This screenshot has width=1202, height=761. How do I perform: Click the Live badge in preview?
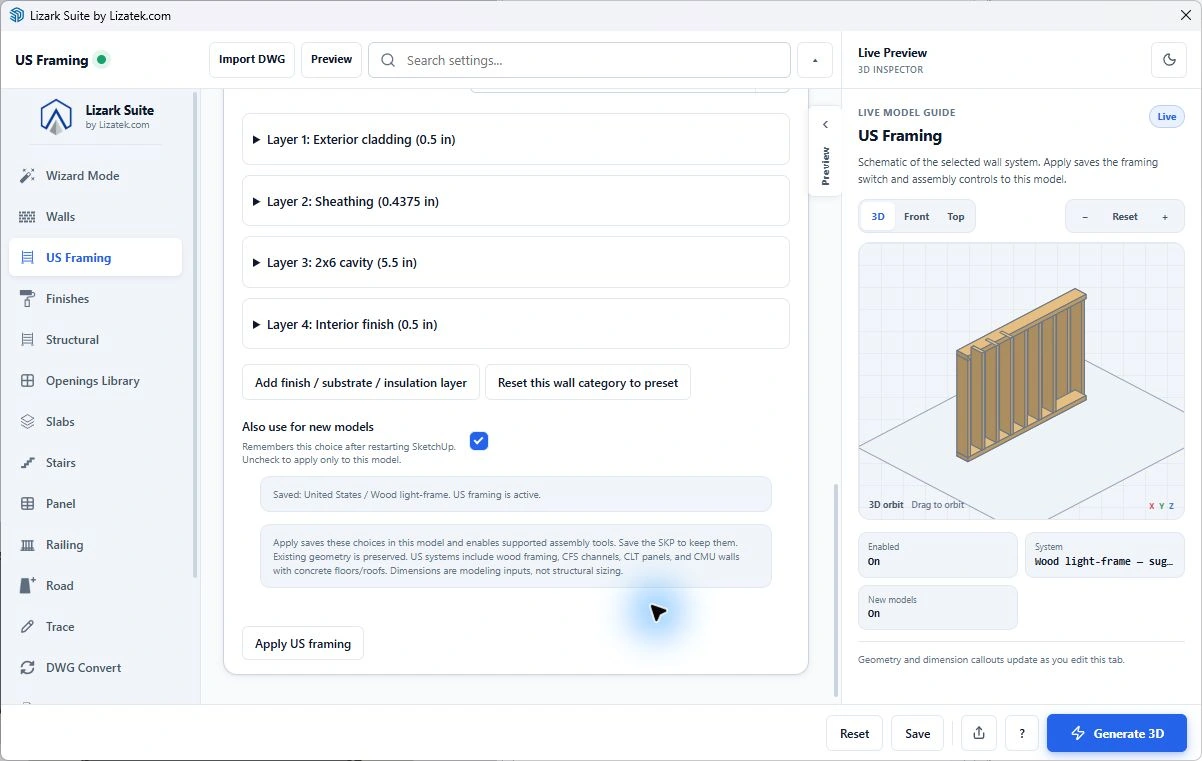click(1167, 117)
